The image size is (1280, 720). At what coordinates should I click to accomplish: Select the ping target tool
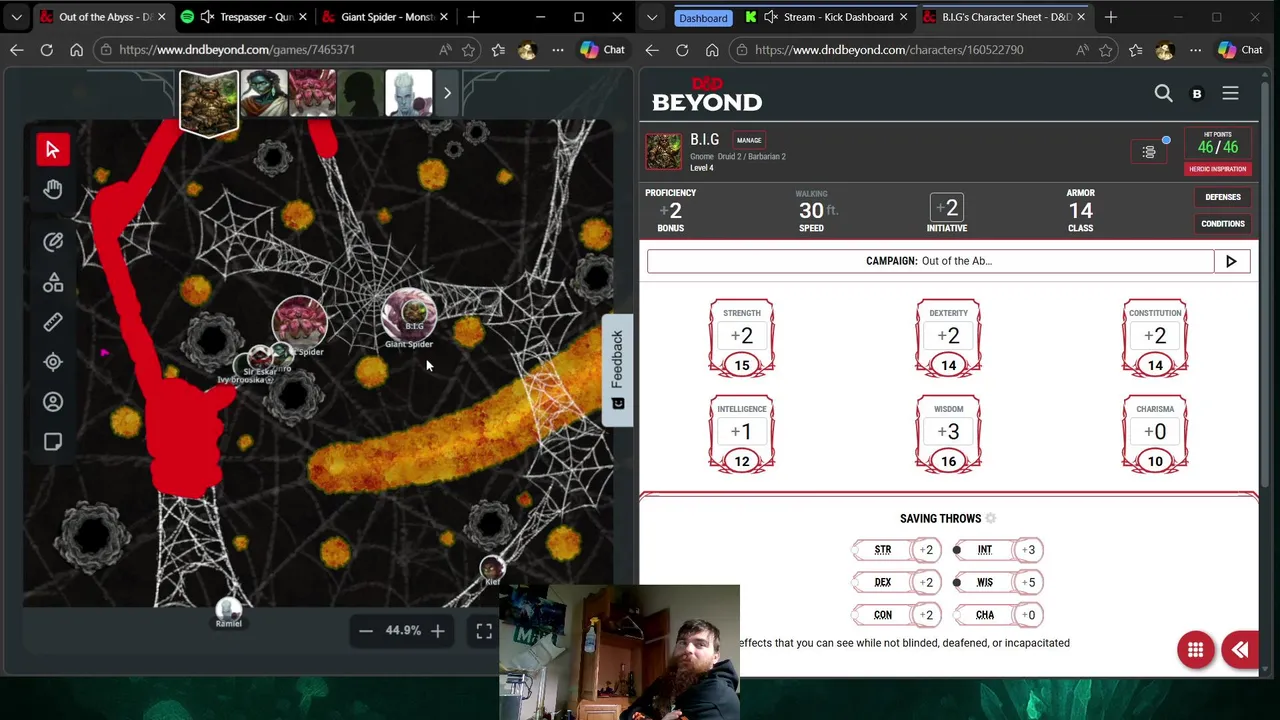(x=52, y=362)
